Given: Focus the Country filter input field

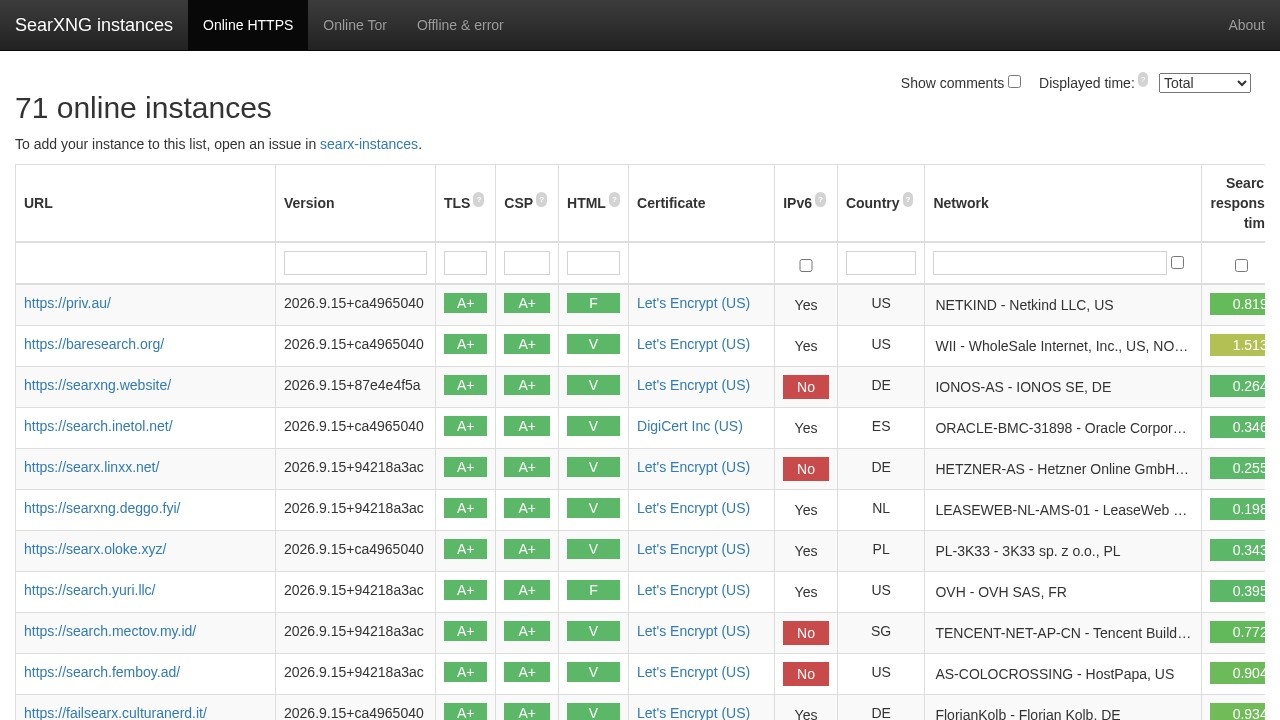Looking at the screenshot, I should click(x=881, y=263).
